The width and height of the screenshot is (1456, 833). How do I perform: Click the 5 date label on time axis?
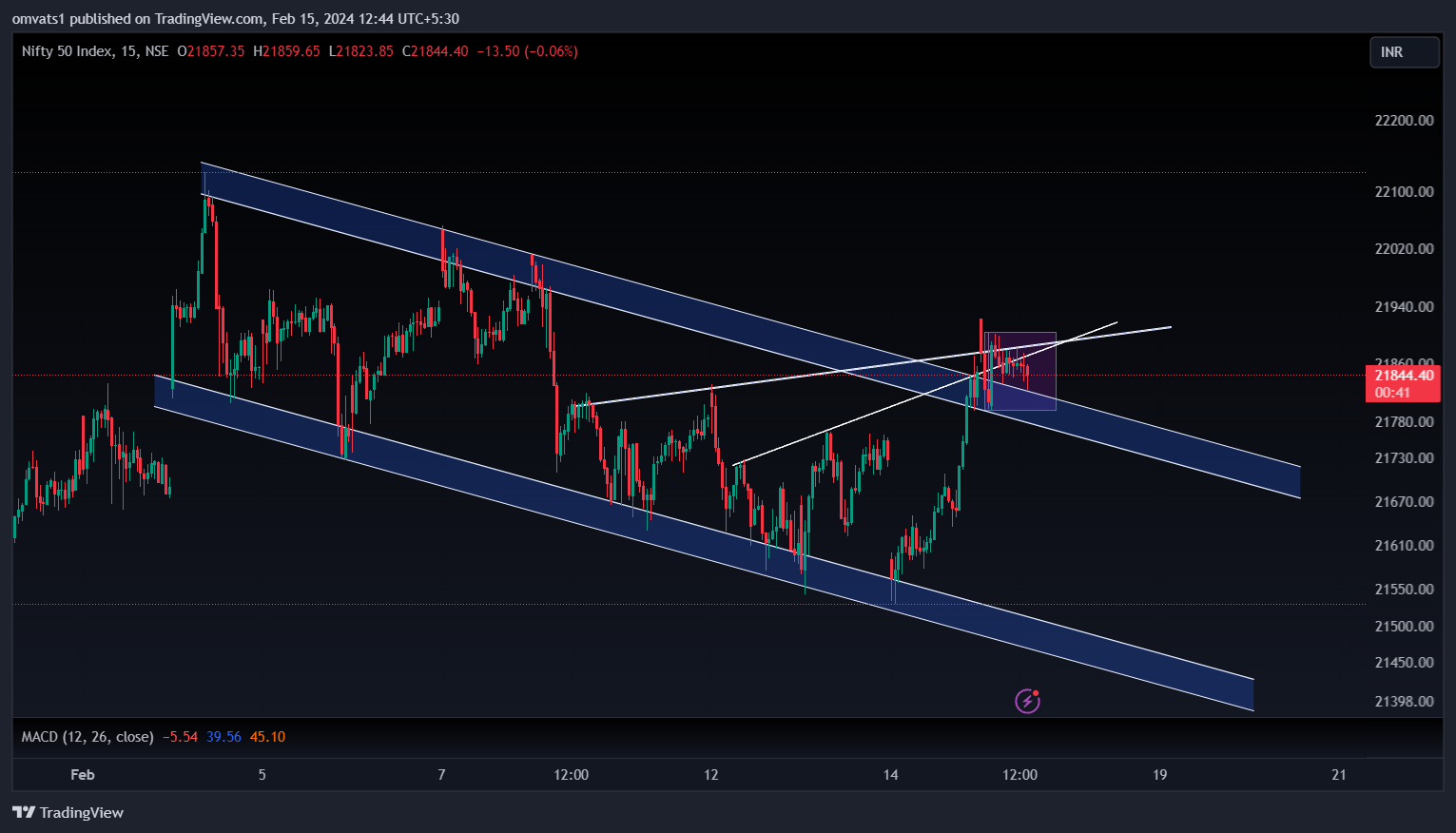[x=262, y=775]
